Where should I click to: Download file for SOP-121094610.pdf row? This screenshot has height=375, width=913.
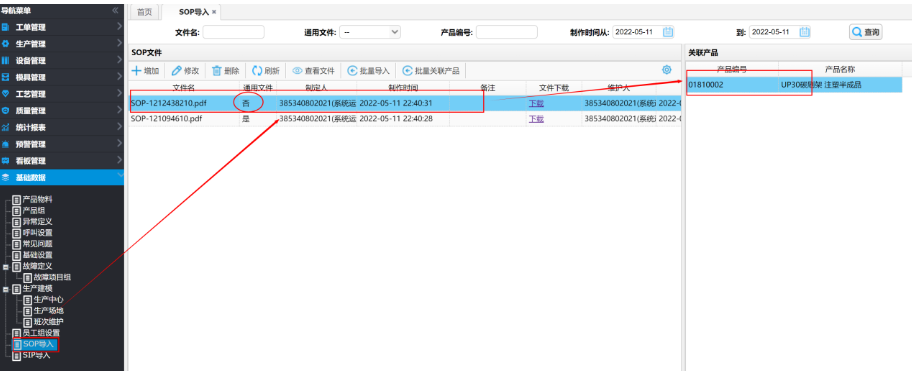point(536,119)
